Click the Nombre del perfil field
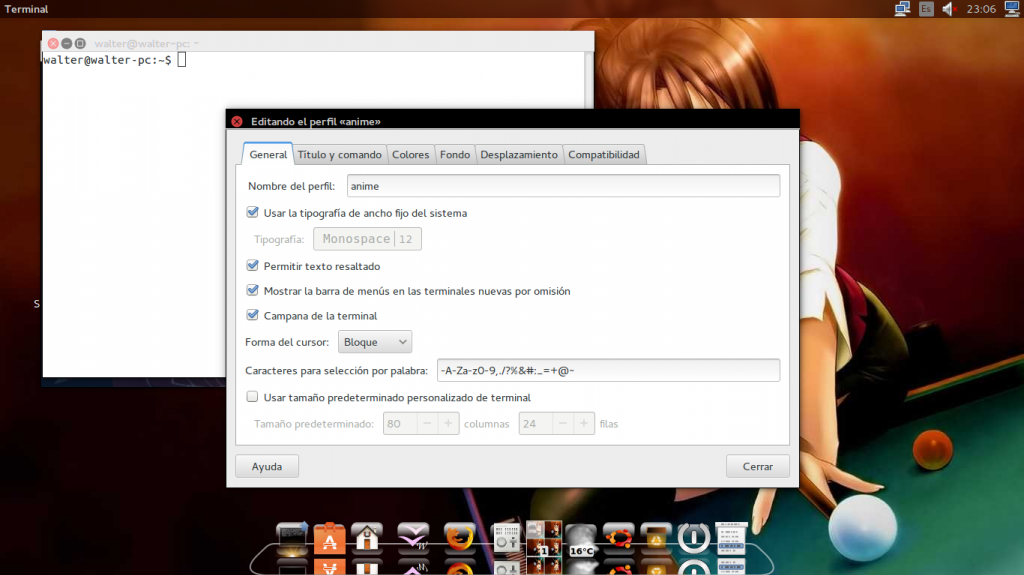The image size is (1024, 575). (564, 186)
